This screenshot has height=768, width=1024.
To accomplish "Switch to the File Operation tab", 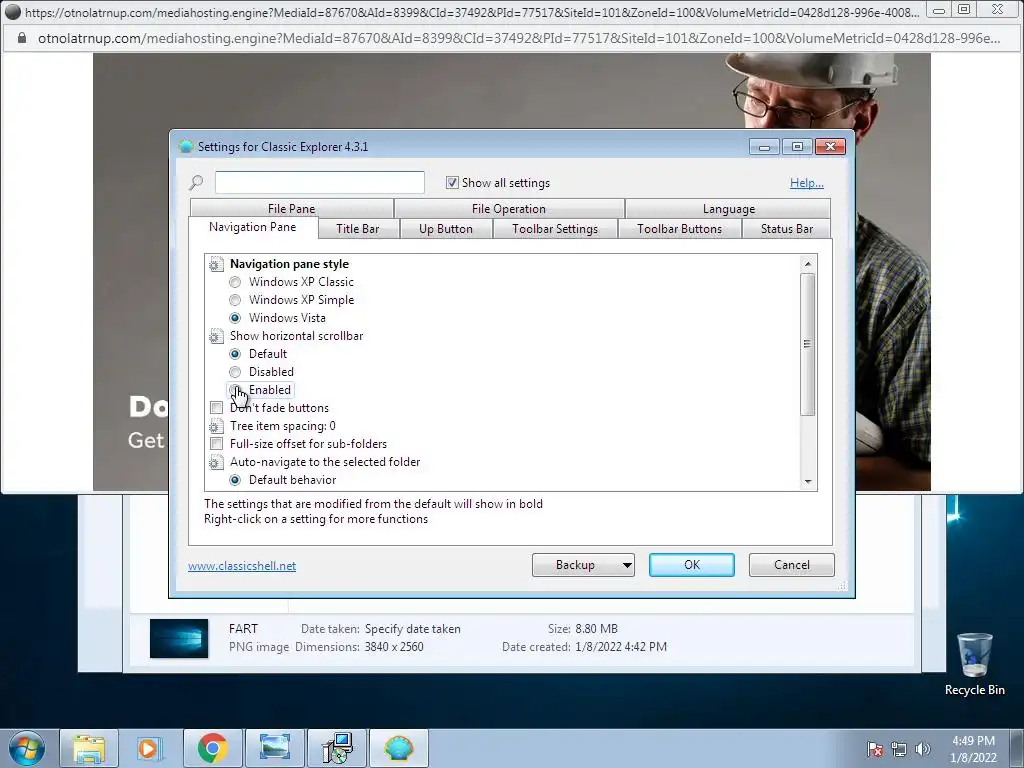I will [x=509, y=208].
